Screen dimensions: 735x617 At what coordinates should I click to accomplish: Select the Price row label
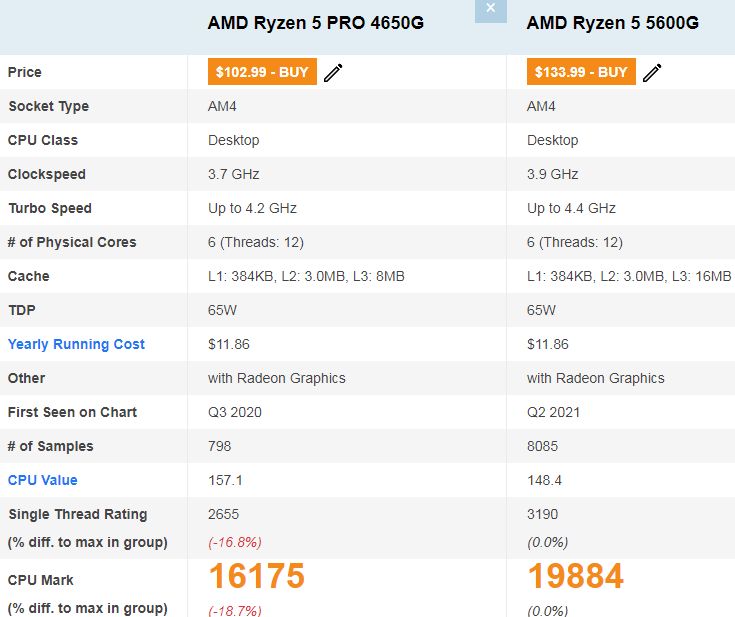[25, 72]
